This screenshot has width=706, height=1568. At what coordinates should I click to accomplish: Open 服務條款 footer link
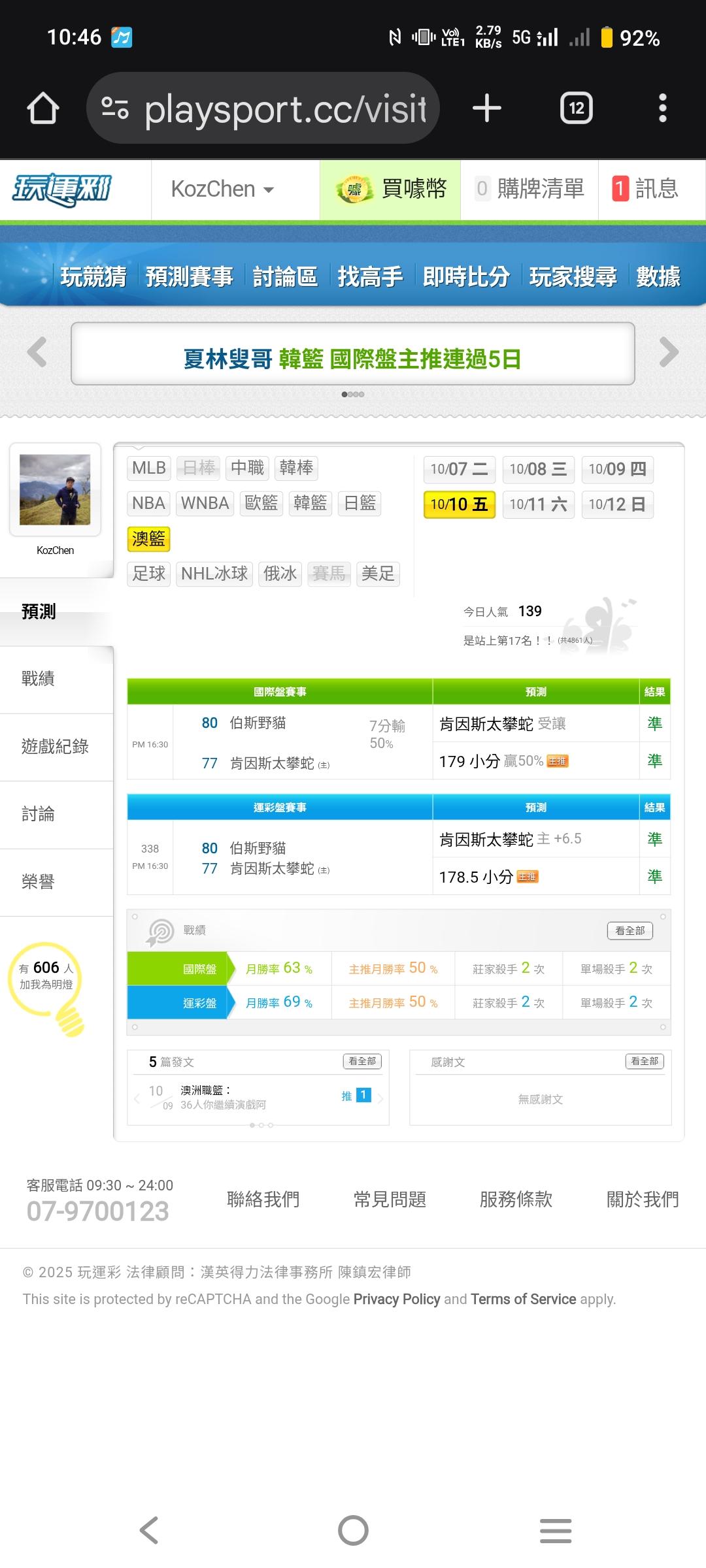point(516,1200)
